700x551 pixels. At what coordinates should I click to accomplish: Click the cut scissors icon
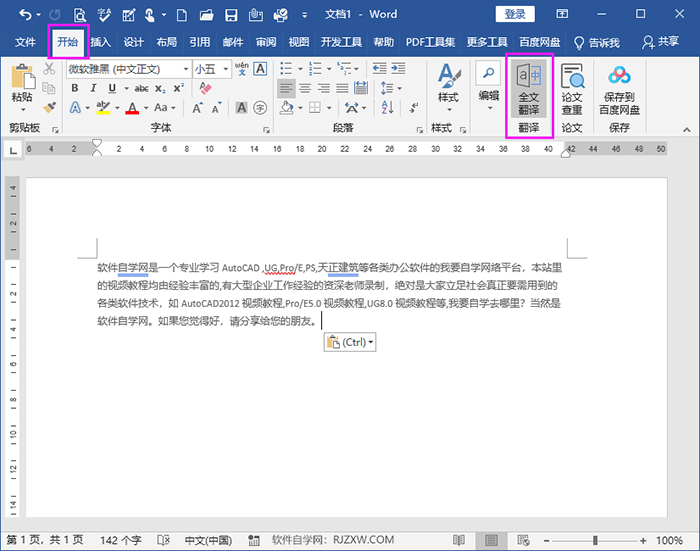point(50,69)
